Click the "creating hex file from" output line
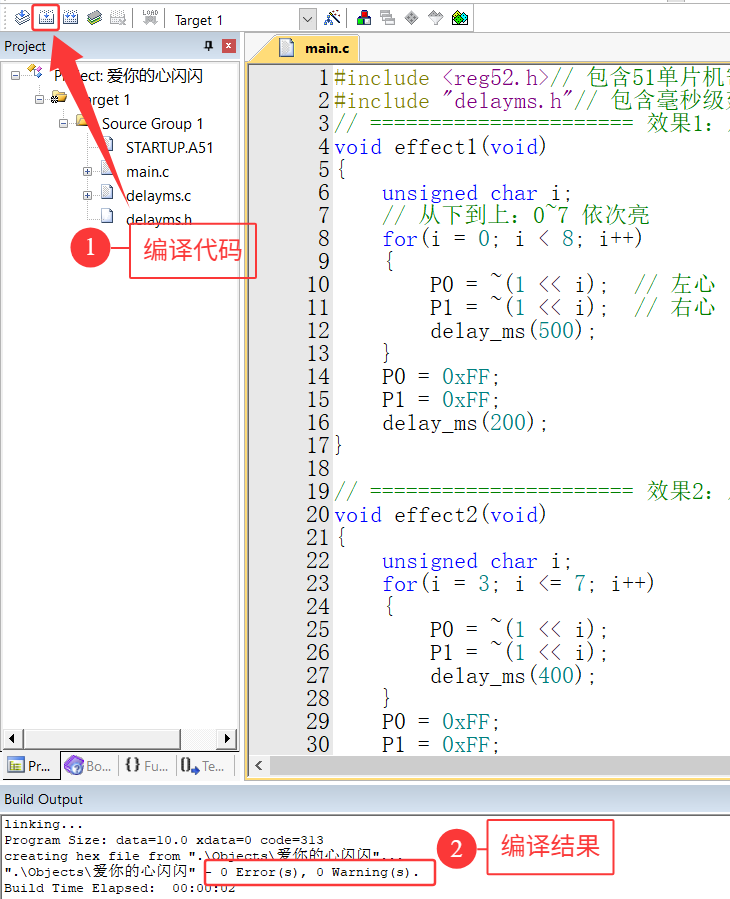The image size is (730, 899). pyautogui.click(x=204, y=856)
